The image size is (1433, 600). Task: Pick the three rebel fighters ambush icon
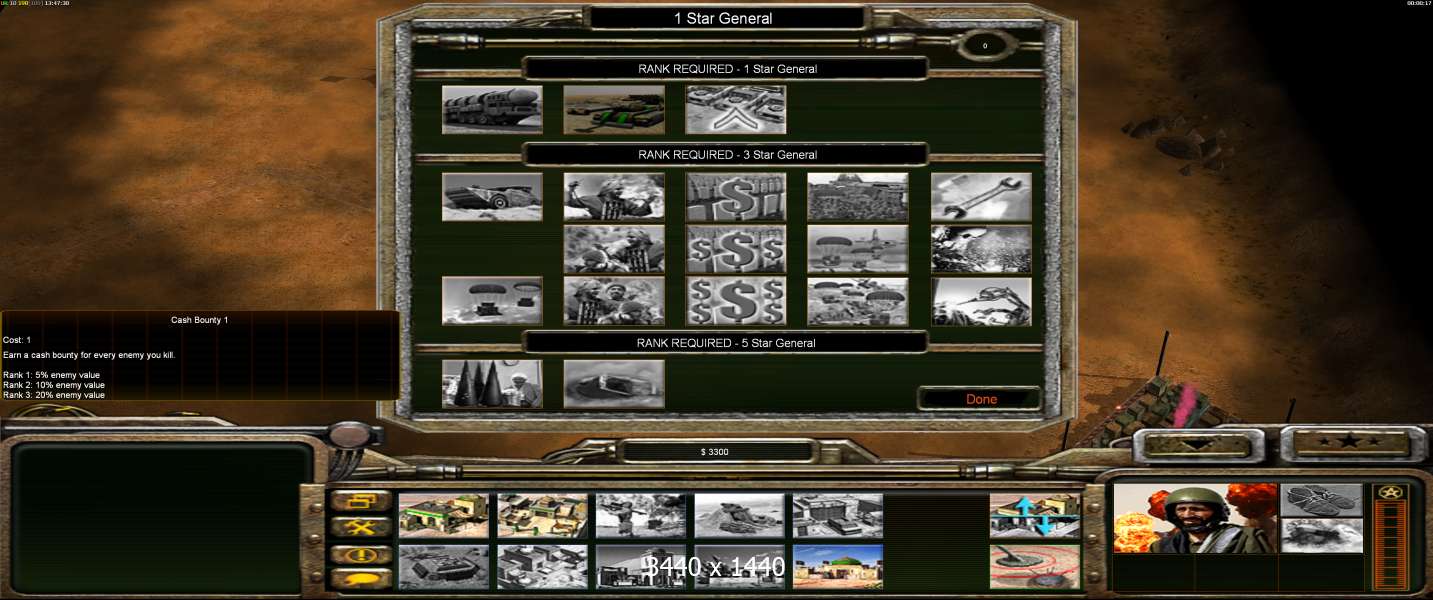click(x=614, y=301)
